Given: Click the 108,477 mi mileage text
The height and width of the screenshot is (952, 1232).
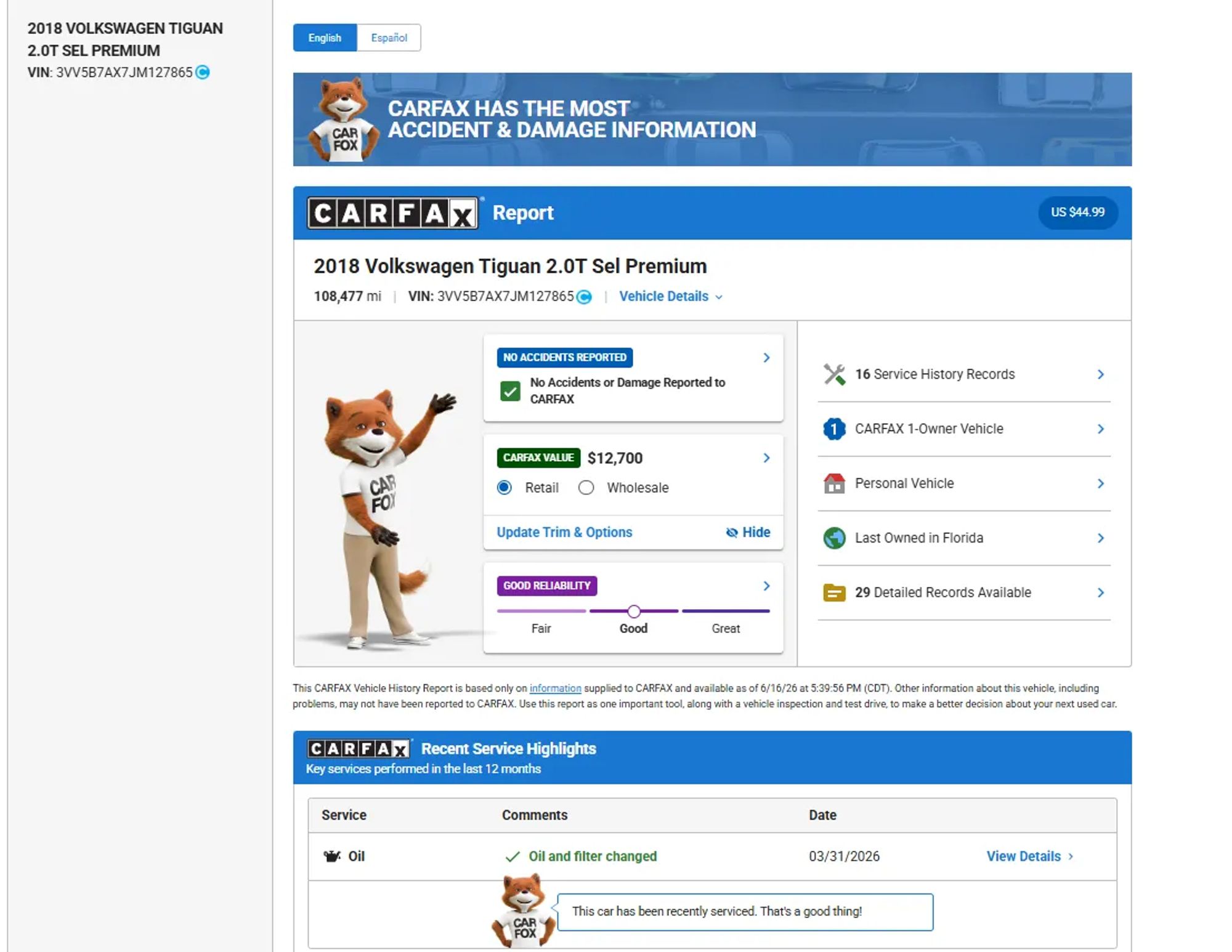Looking at the screenshot, I should click(x=347, y=297).
